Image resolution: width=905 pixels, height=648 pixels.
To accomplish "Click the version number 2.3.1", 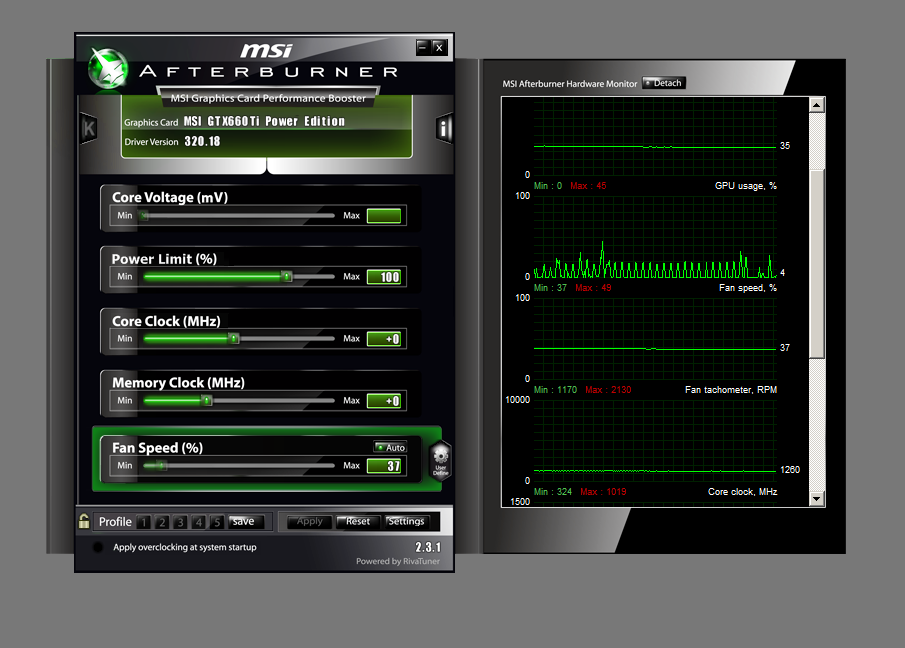I will click(428, 547).
